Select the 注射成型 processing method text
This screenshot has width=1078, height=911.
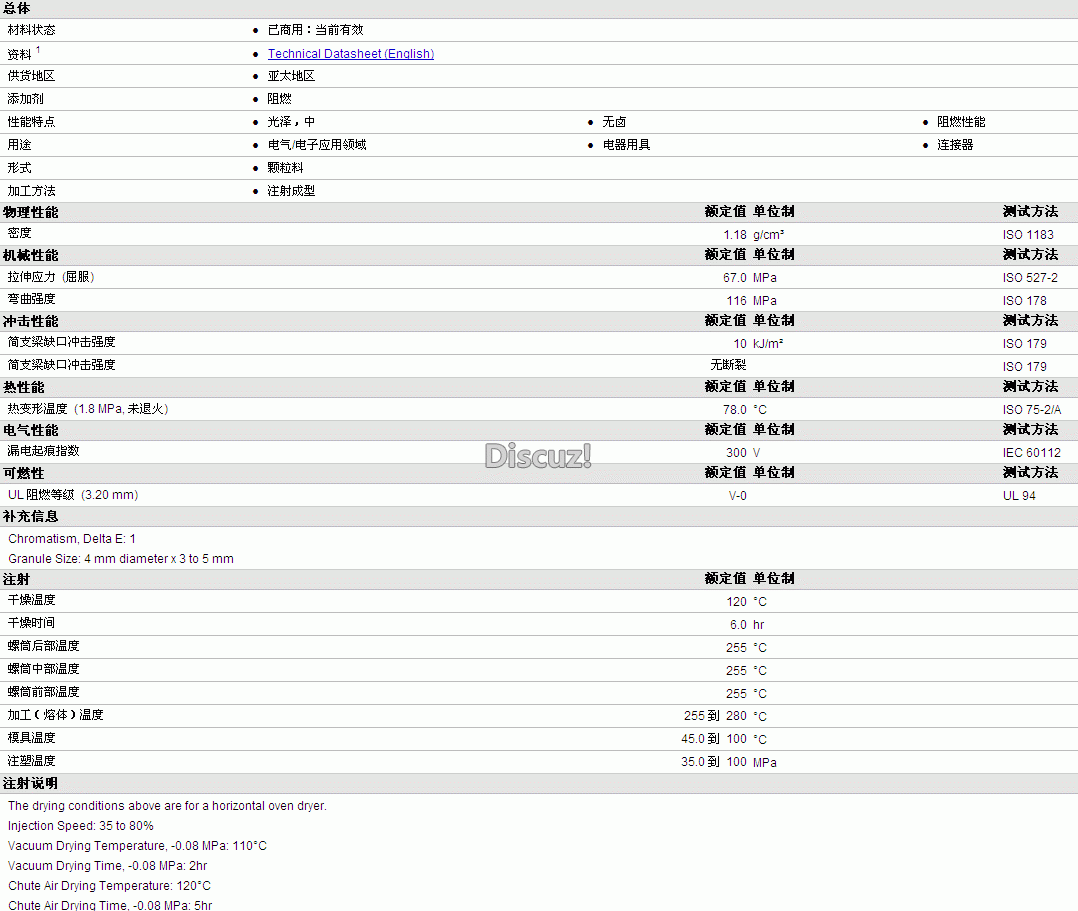pos(292,191)
